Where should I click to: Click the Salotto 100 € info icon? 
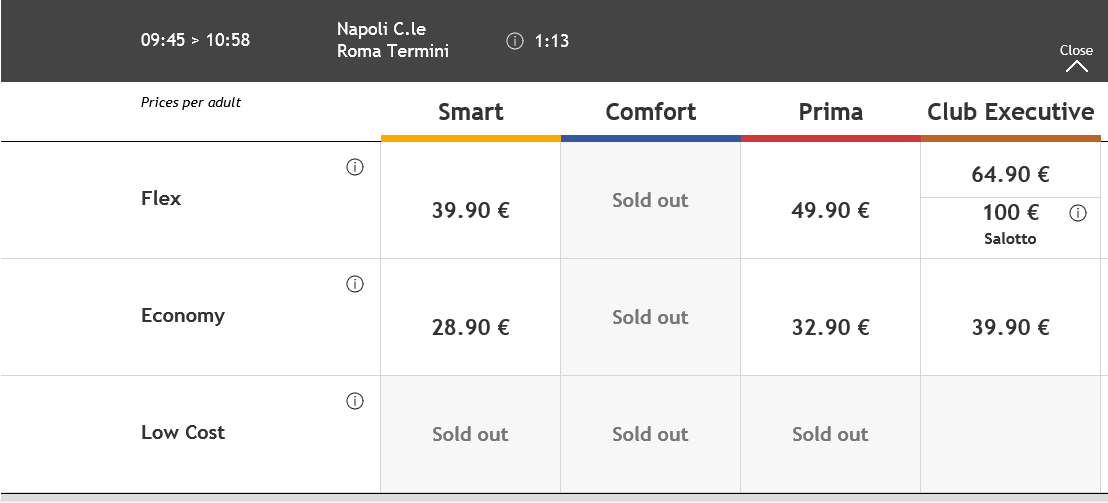1078,213
